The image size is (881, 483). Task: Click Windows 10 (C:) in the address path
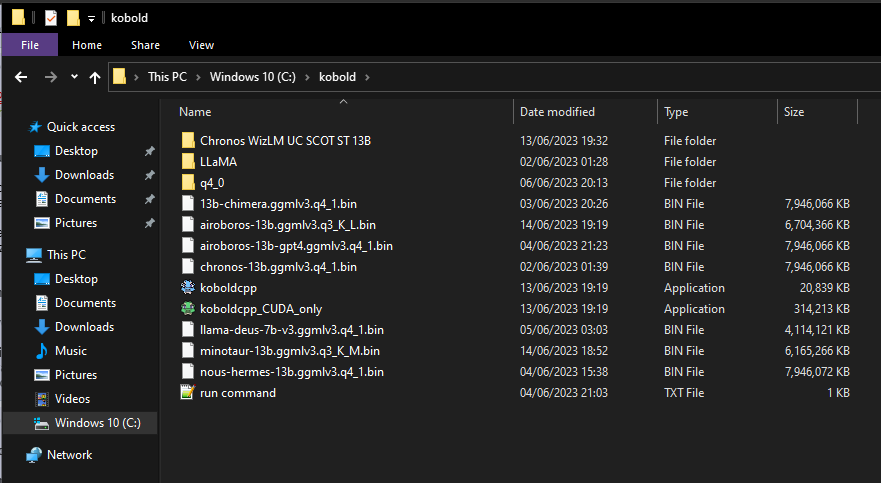tap(253, 77)
